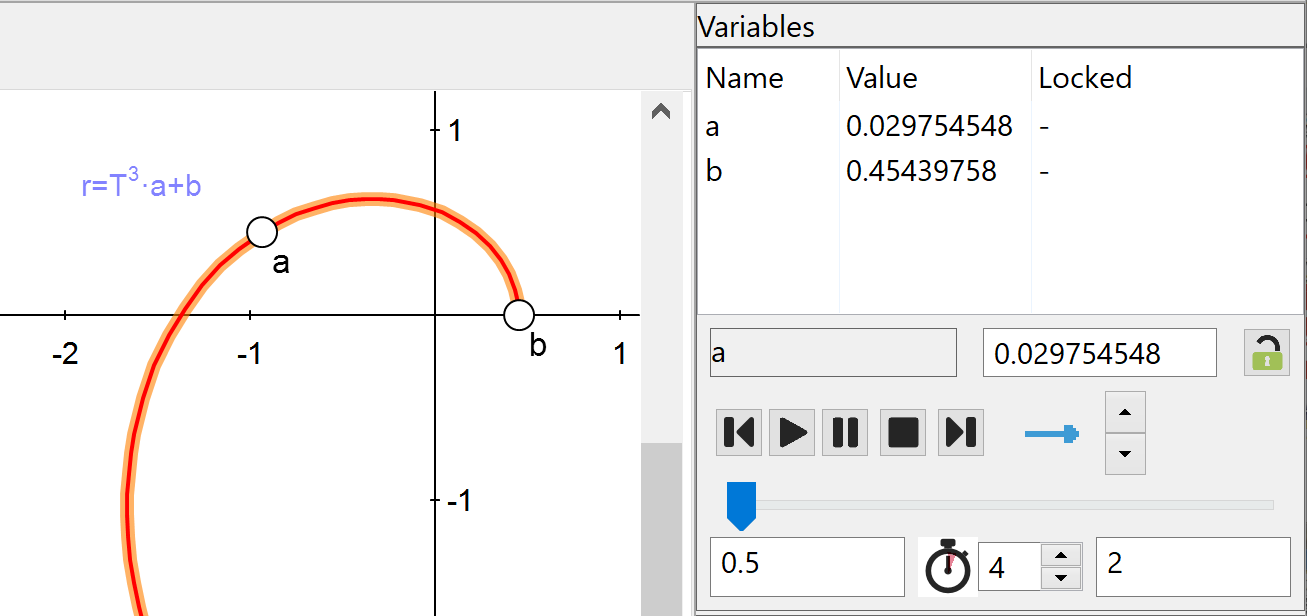Image resolution: width=1307 pixels, height=616 pixels.
Task: Click the skip to start playback button
Action: click(x=739, y=432)
